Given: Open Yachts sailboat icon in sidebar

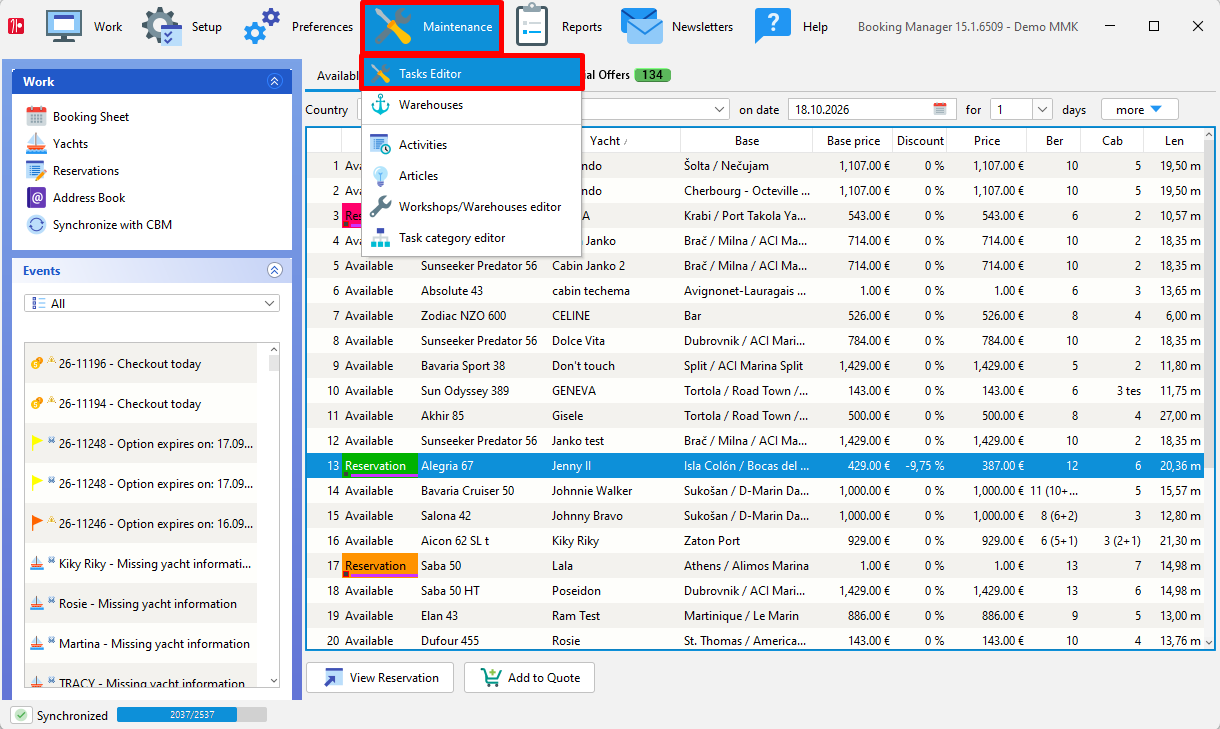Looking at the screenshot, I should 36,144.
